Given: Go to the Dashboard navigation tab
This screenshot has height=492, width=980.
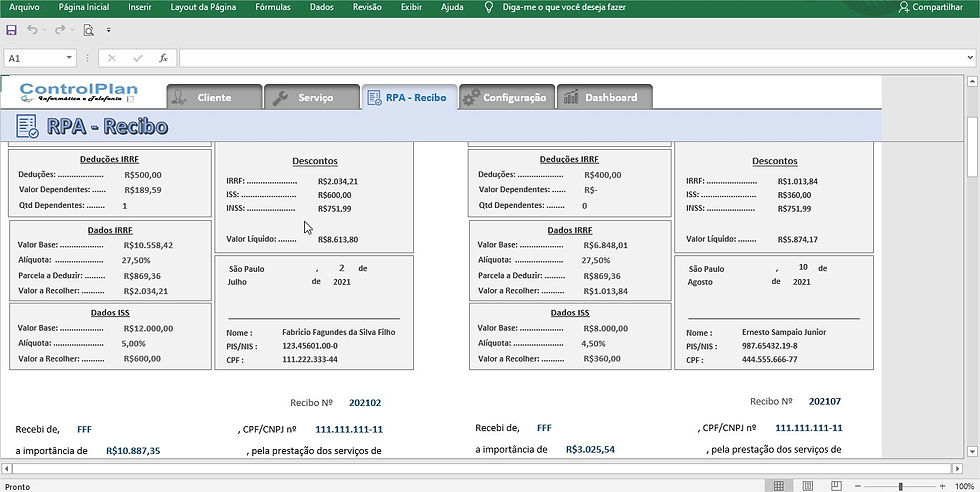Looking at the screenshot, I should pyautogui.click(x=604, y=98).
